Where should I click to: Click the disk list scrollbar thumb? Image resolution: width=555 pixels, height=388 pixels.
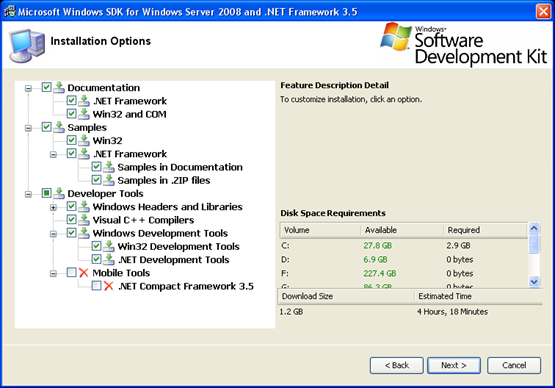point(534,244)
